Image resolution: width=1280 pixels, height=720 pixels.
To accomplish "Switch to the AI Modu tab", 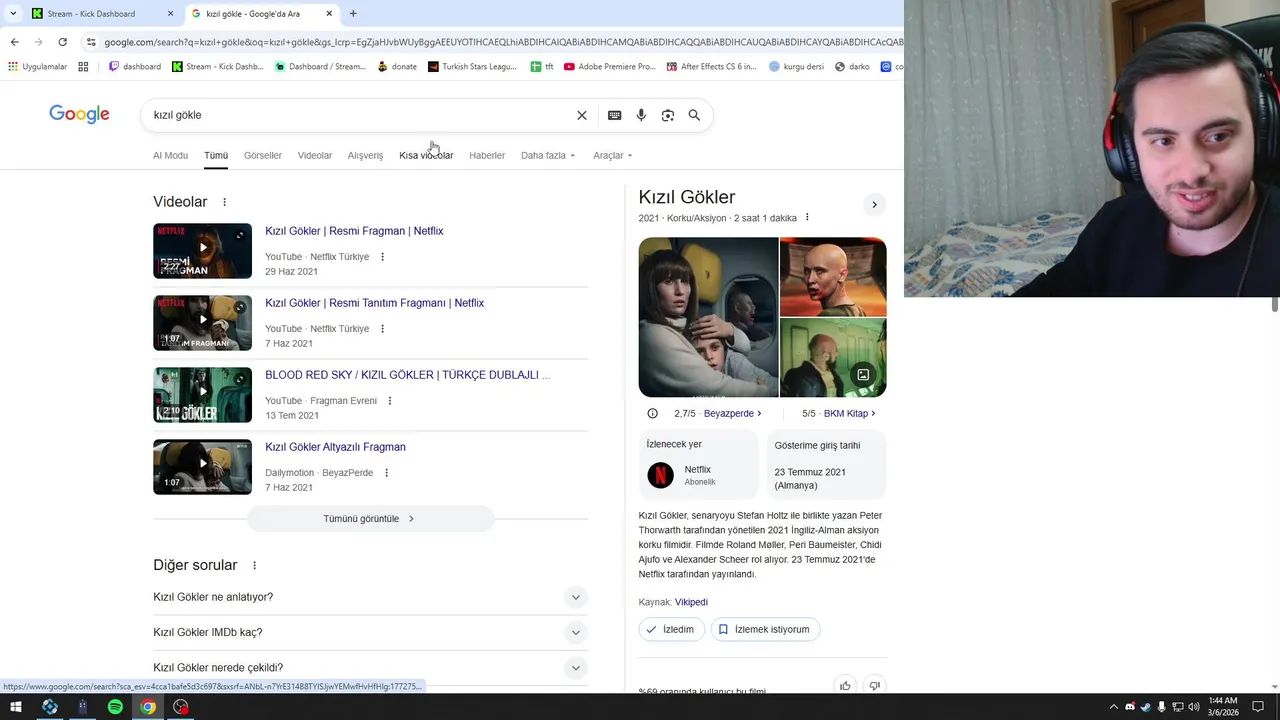I will pyautogui.click(x=170, y=155).
